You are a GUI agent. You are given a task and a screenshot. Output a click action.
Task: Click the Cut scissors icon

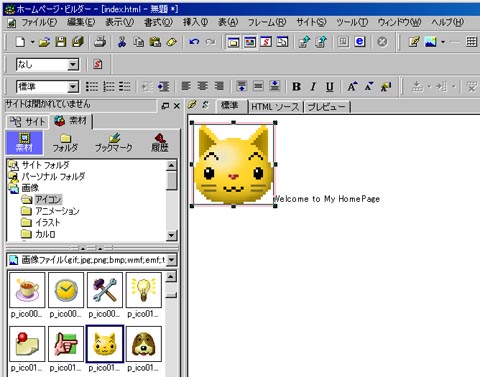pyautogui.click(x=122, y=42)
